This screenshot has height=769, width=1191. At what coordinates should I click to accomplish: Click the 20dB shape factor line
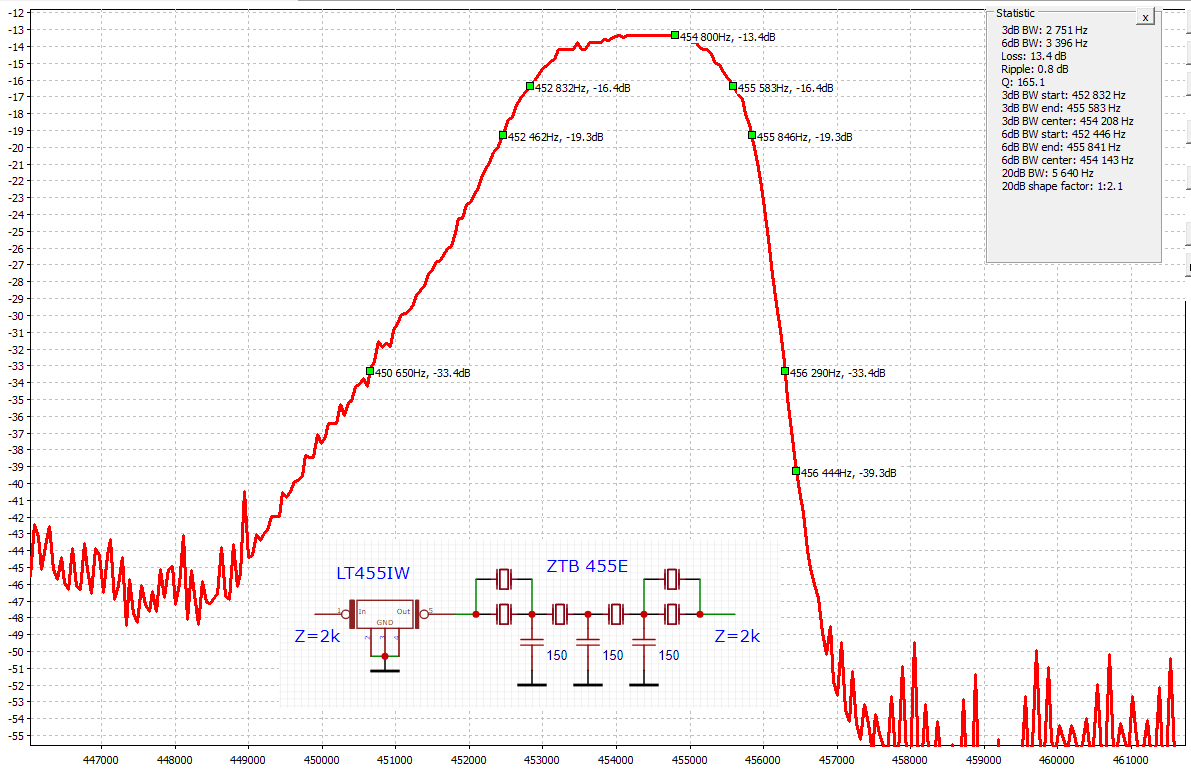pyautogui.click(x=1061, y=186)
